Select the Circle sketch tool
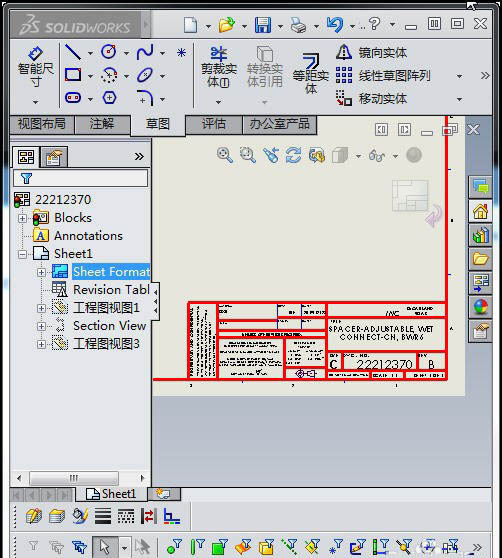Image resolution: width=502 pixels, height=558 pixels. click(x=109, y=52)
